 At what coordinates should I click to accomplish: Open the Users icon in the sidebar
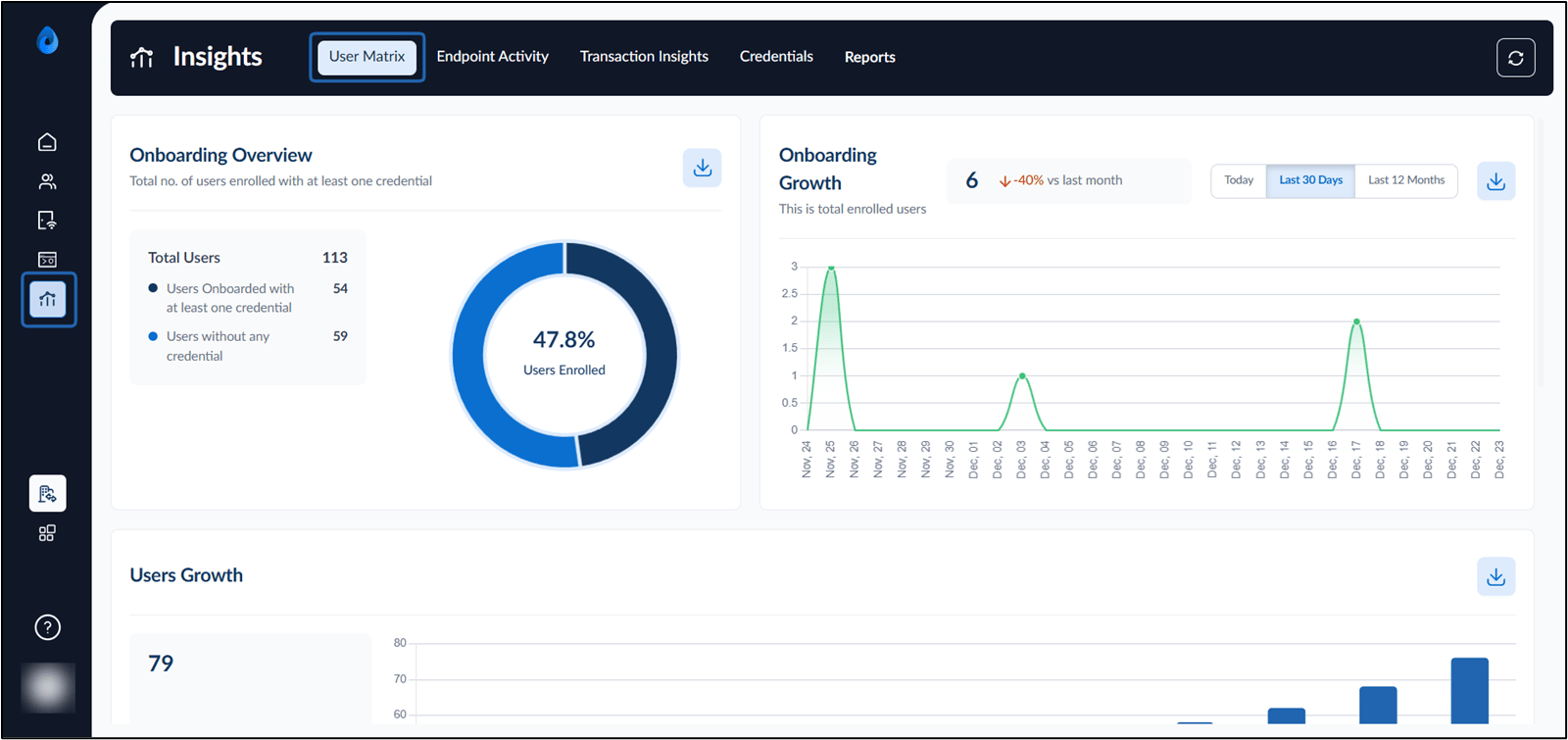coord(47,181)
